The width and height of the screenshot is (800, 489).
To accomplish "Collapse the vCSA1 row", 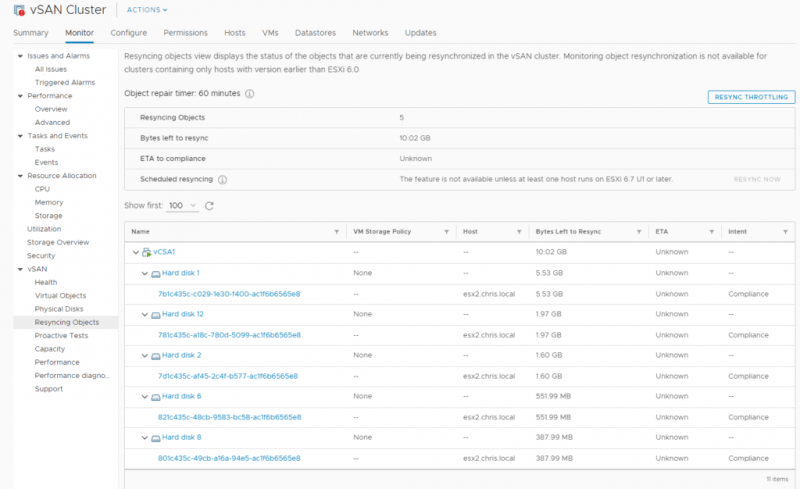I will click(136, 252).
